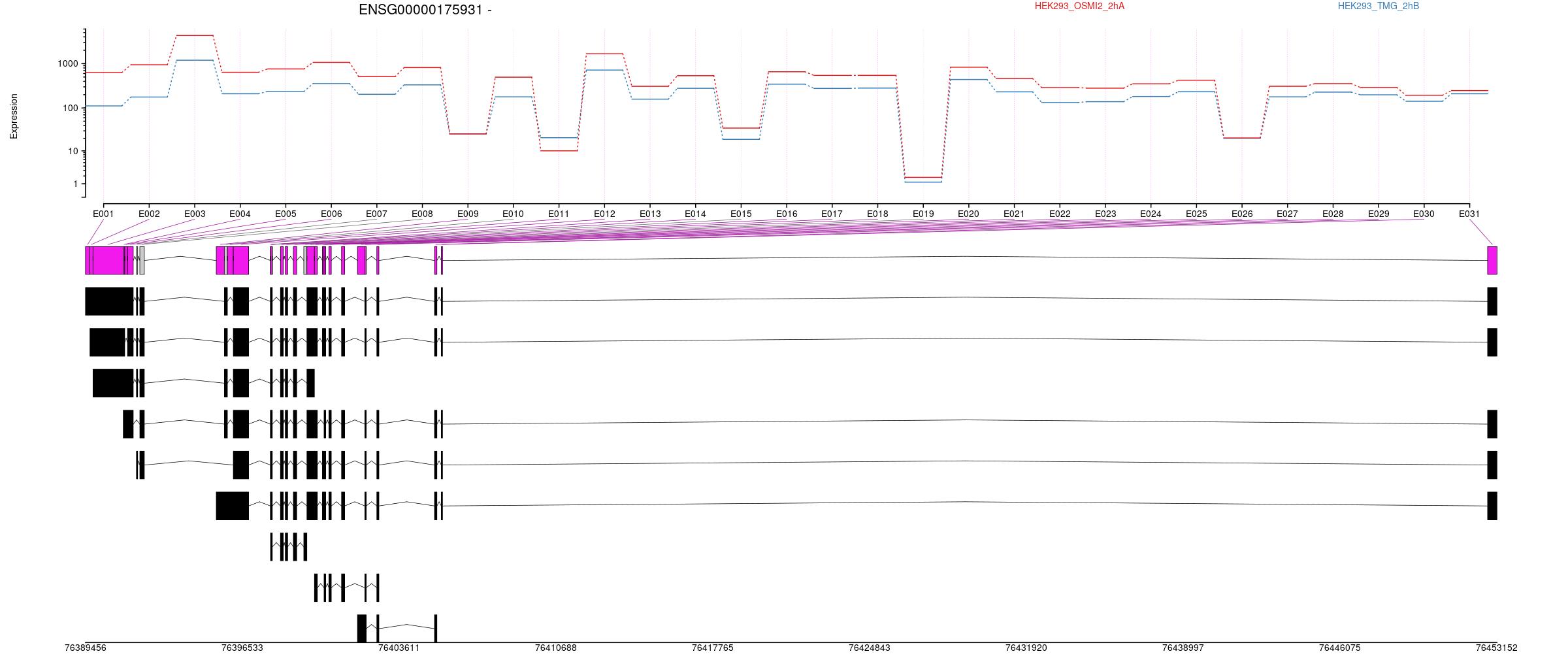
Task: Click the exon label E020
Action: (968, 214)
